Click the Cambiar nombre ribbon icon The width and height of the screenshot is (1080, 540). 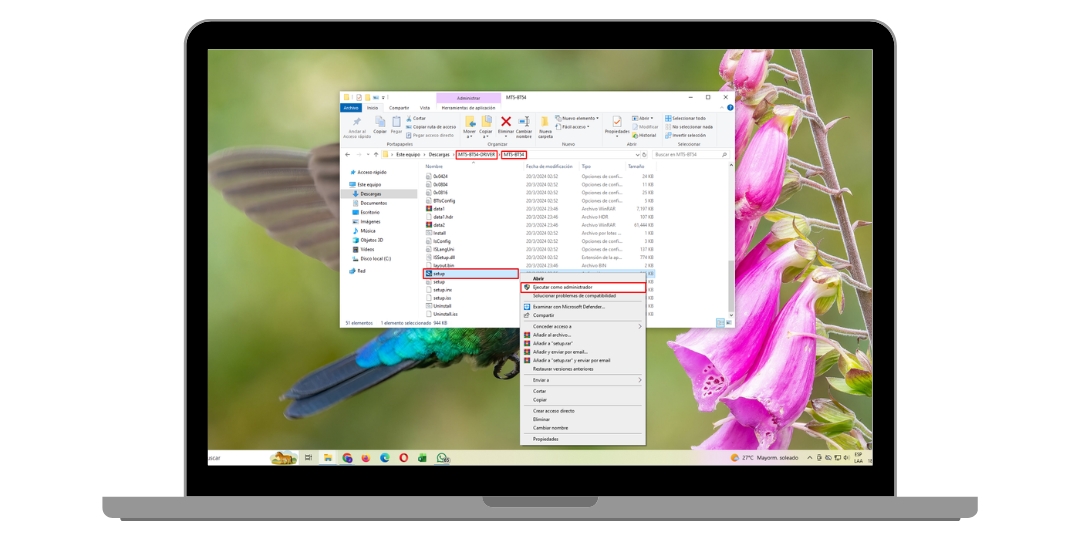[x=524, y=123]
